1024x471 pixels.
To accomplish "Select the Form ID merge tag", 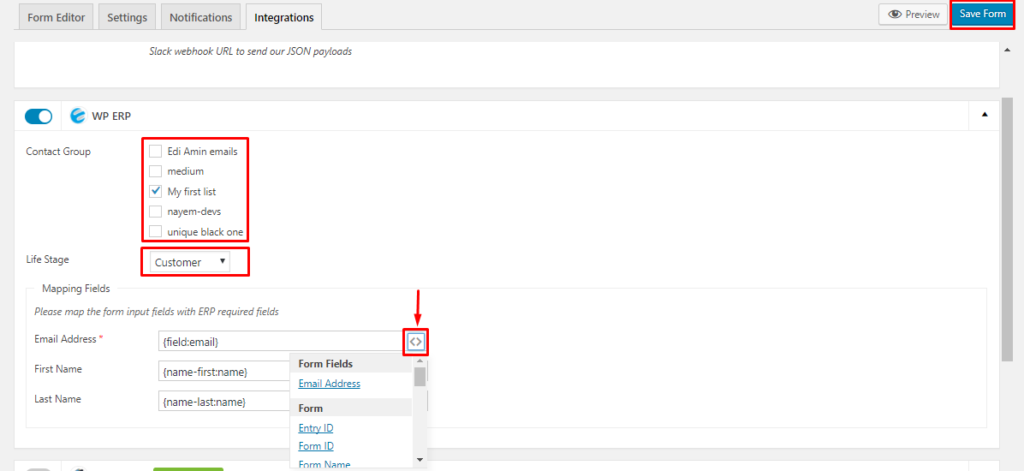I will click(x=316, y=446).
